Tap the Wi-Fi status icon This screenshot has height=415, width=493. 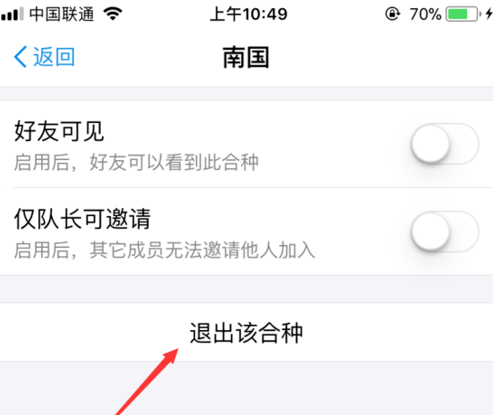point(113,14)
